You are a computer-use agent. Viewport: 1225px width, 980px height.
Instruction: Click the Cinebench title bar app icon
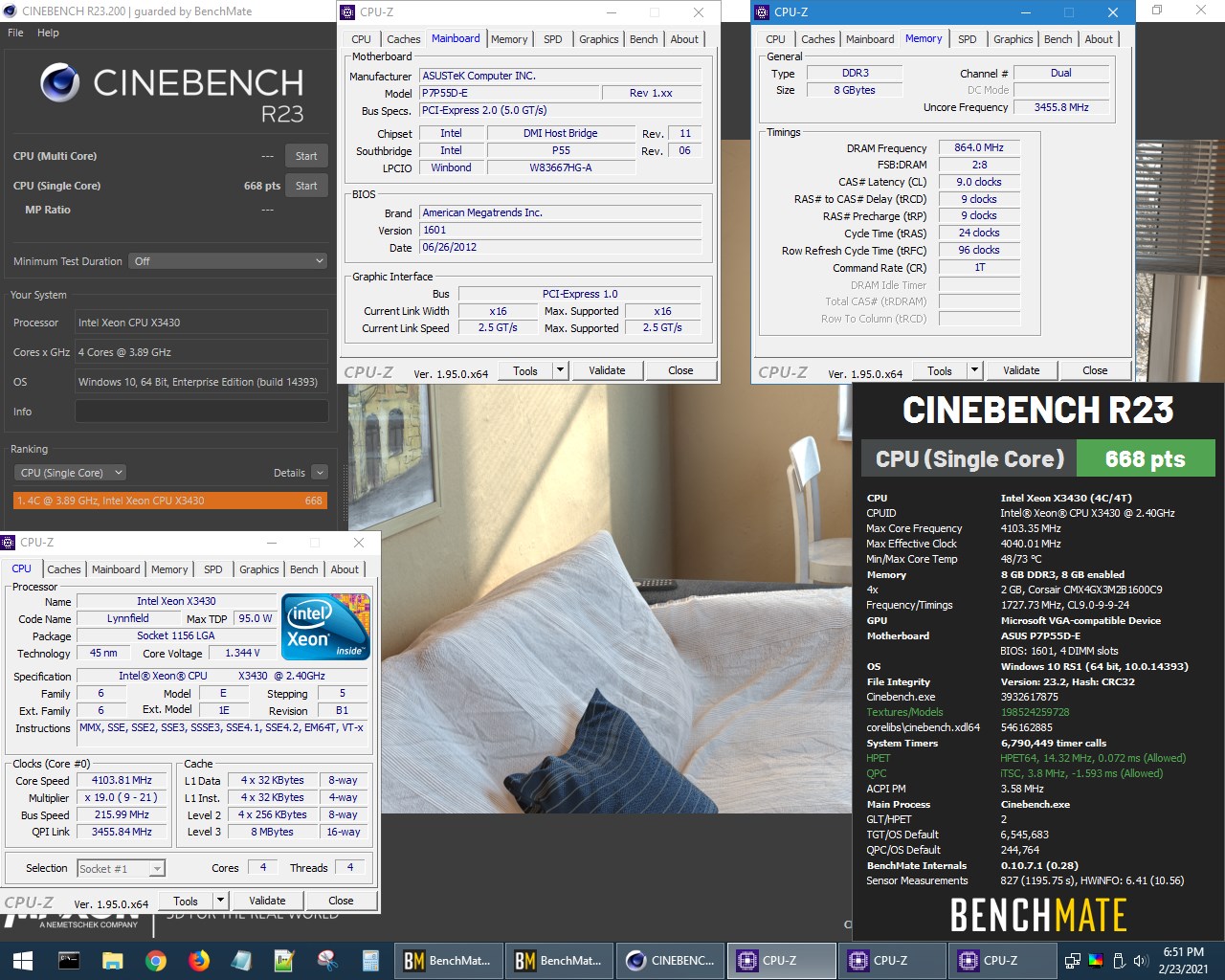pos(11,11)
